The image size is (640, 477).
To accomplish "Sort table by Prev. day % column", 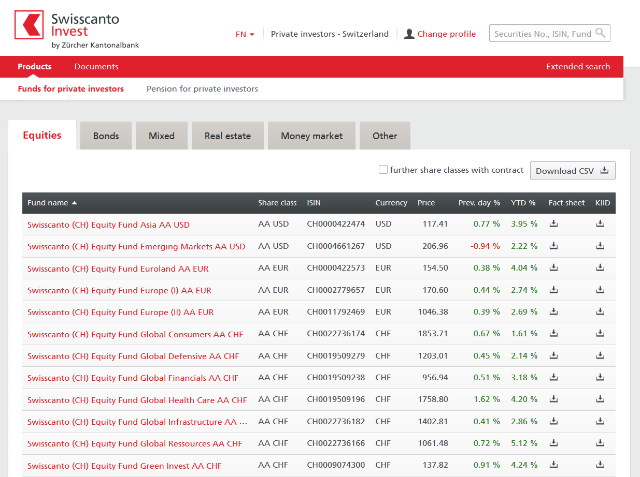I will click(x=479, y=203).
